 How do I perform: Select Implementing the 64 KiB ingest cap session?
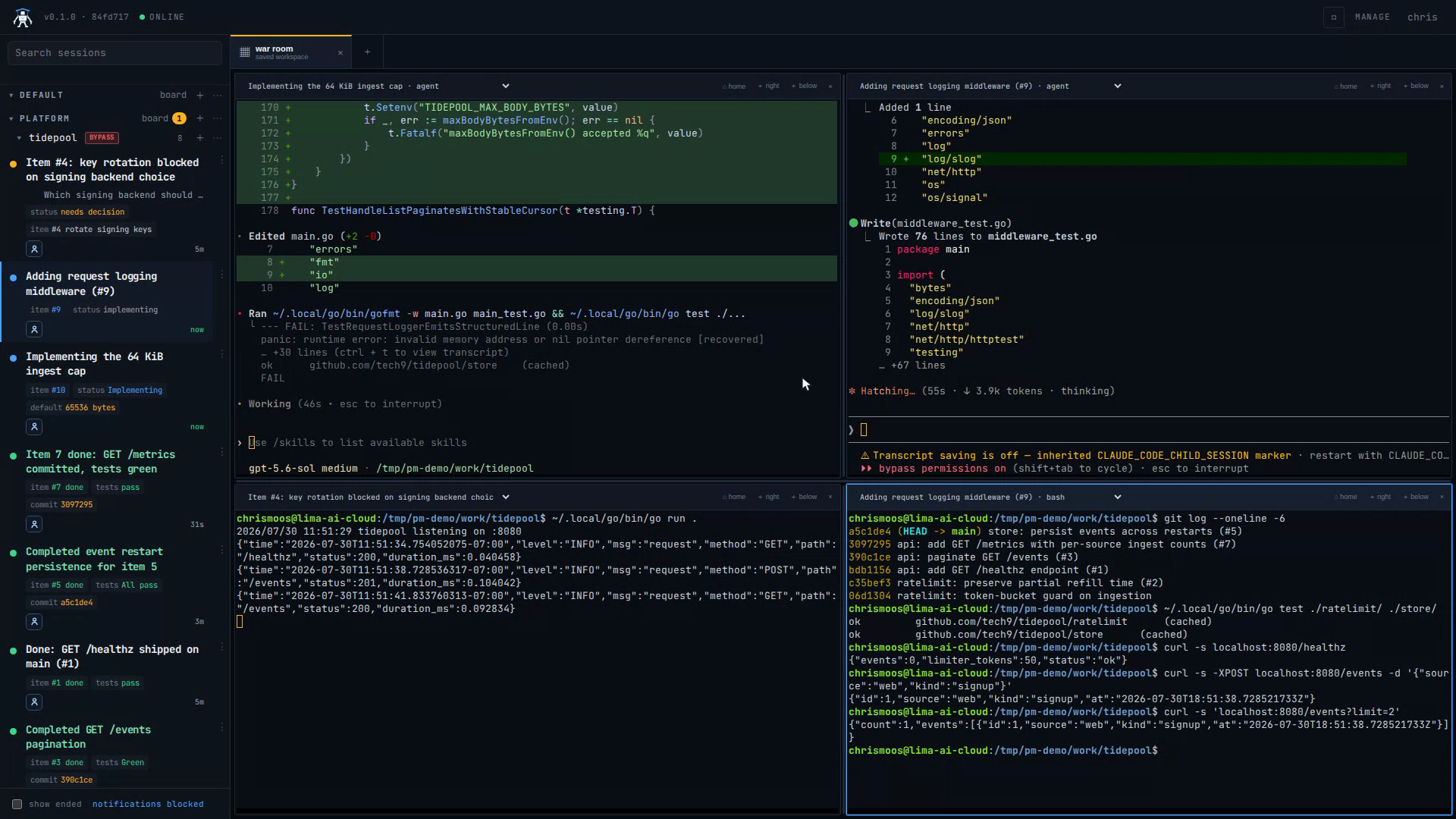pos(95,364)
